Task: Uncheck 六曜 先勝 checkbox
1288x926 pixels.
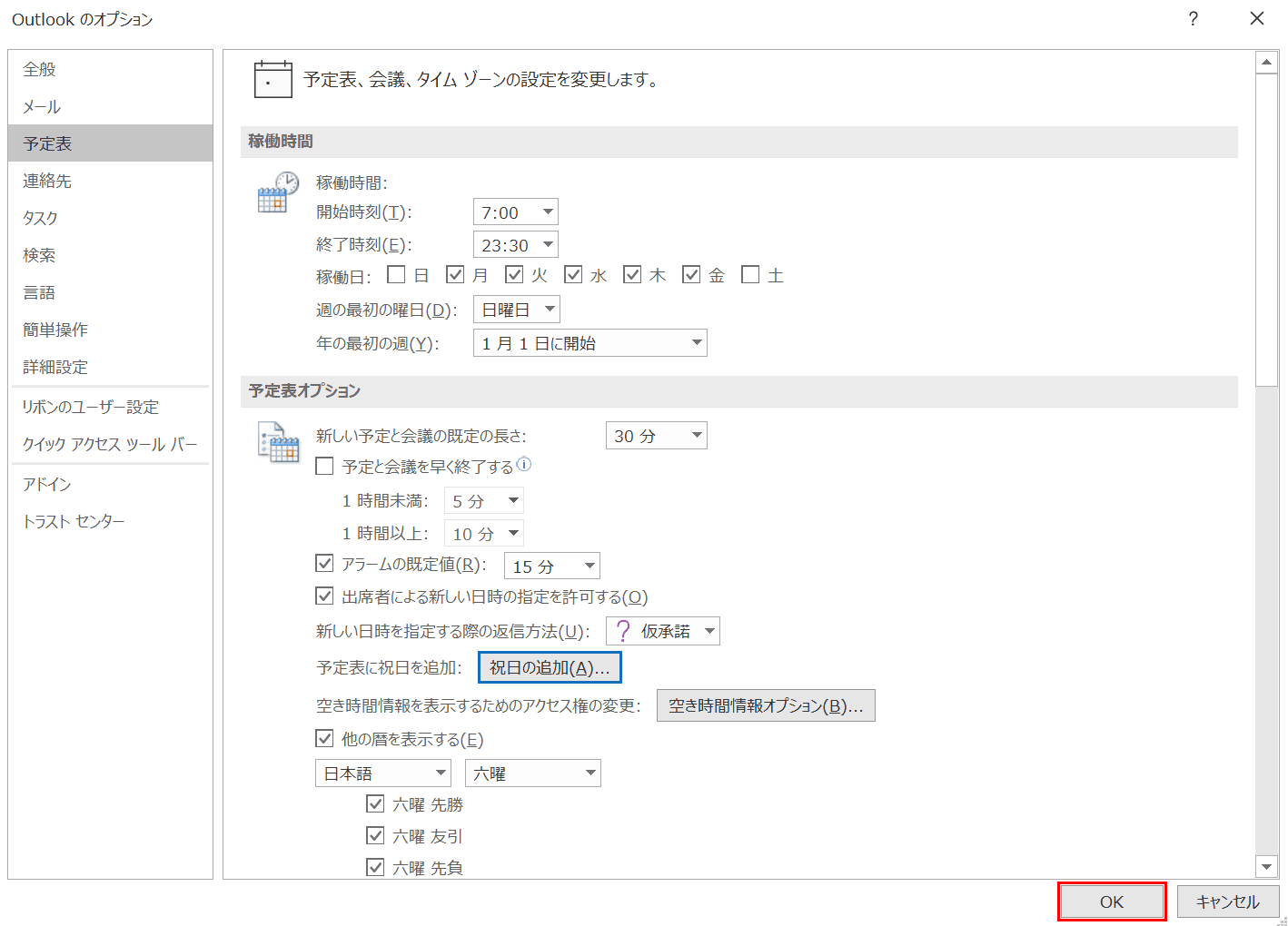Action: coord(375,803)
